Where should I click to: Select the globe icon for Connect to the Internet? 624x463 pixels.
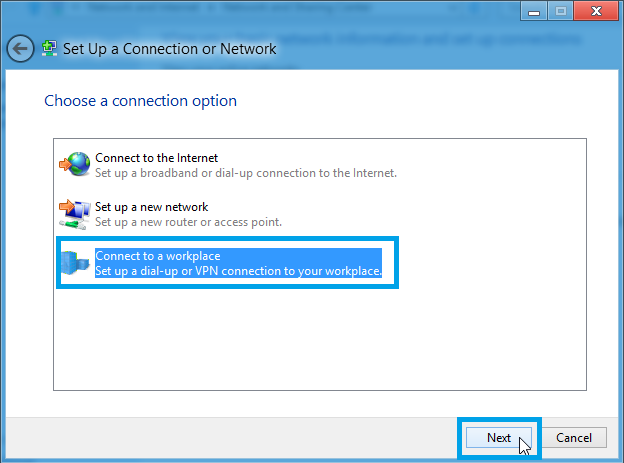click(x=75, y=164)
